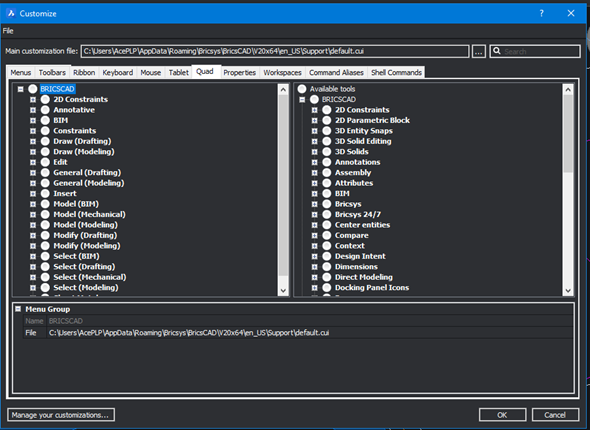
Task: Click the OK button
Action: pos(502,415)
